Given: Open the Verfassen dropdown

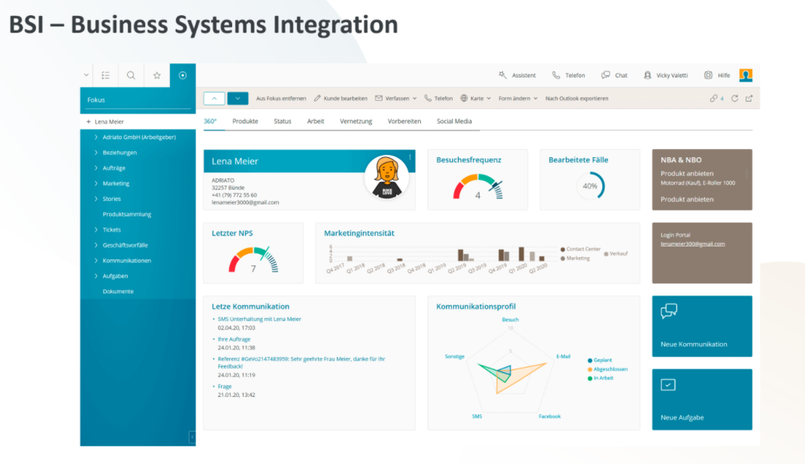Looking at the screenshot, I should coord(396,99).
